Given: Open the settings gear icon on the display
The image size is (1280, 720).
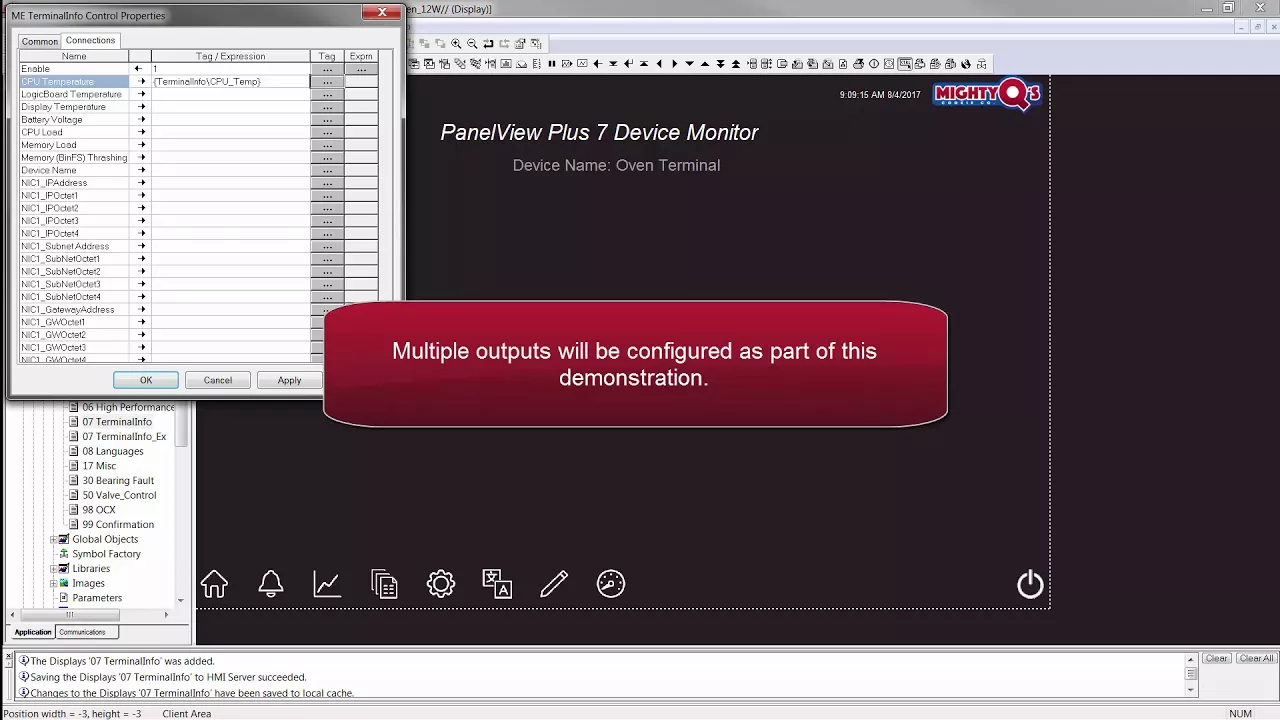Looking at the screenshot, I should (441, 583).
